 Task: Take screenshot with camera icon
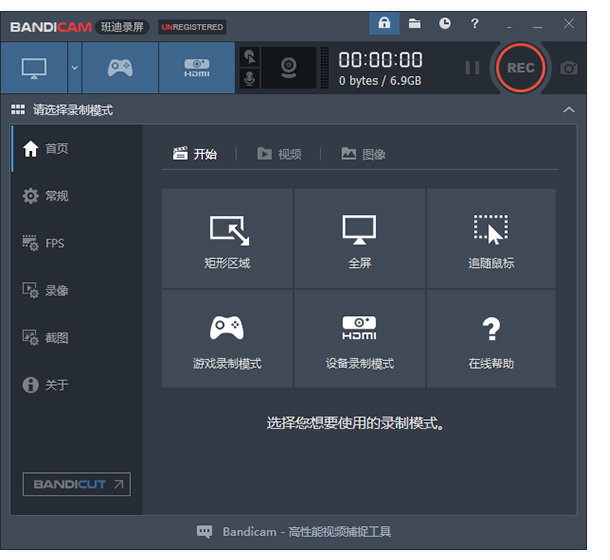(569, 68)
